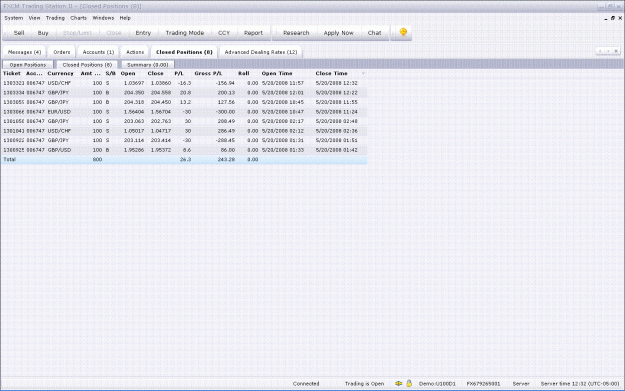Click the Report toolbar button
This screenshot has width=625, height=391.
(253, 33)
